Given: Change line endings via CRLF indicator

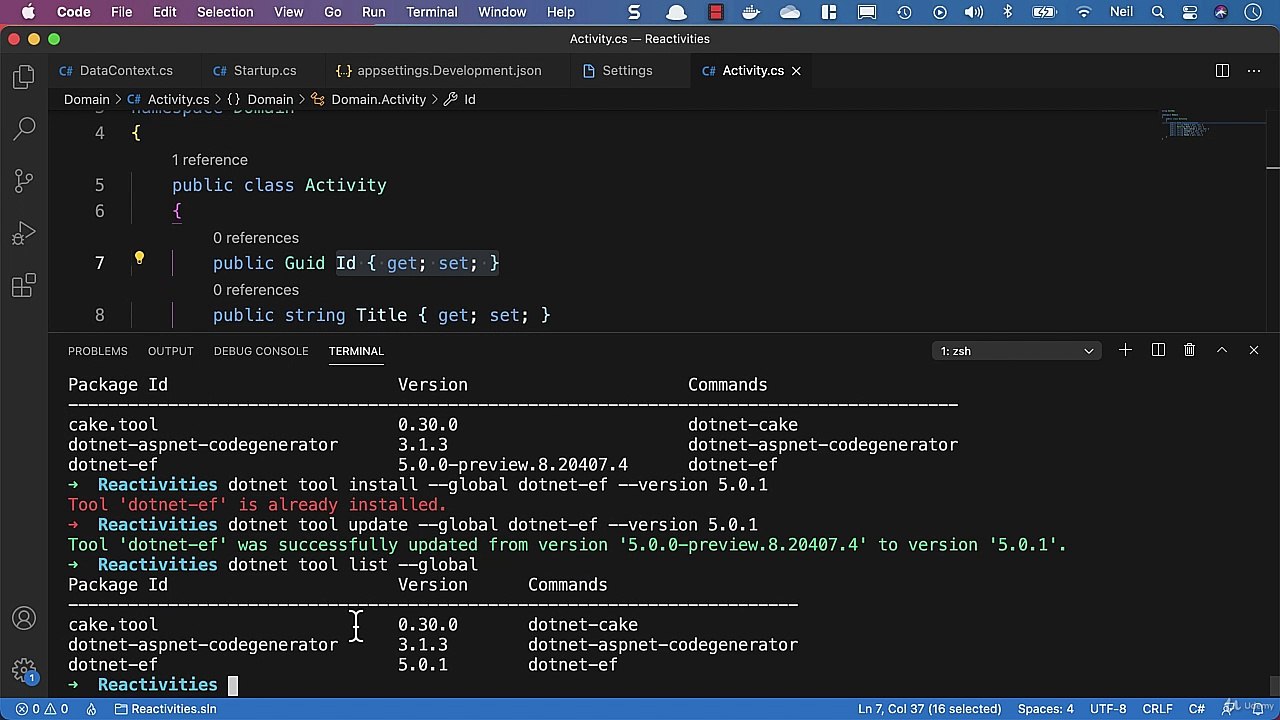Looking at the screenshot, I should tap(1158, 709).
